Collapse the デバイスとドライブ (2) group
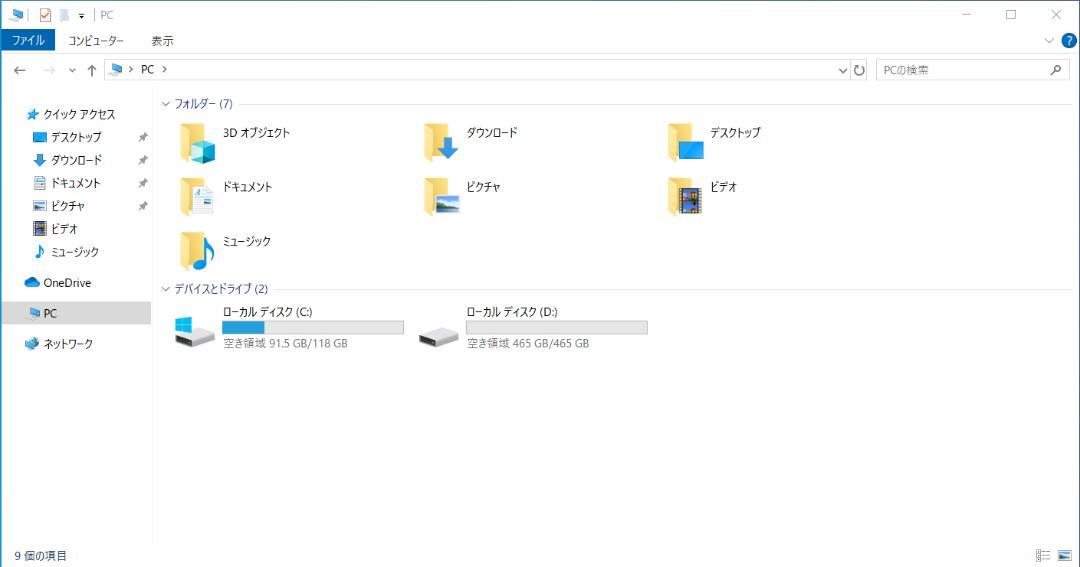1080x567 pixels. [165, 289]
